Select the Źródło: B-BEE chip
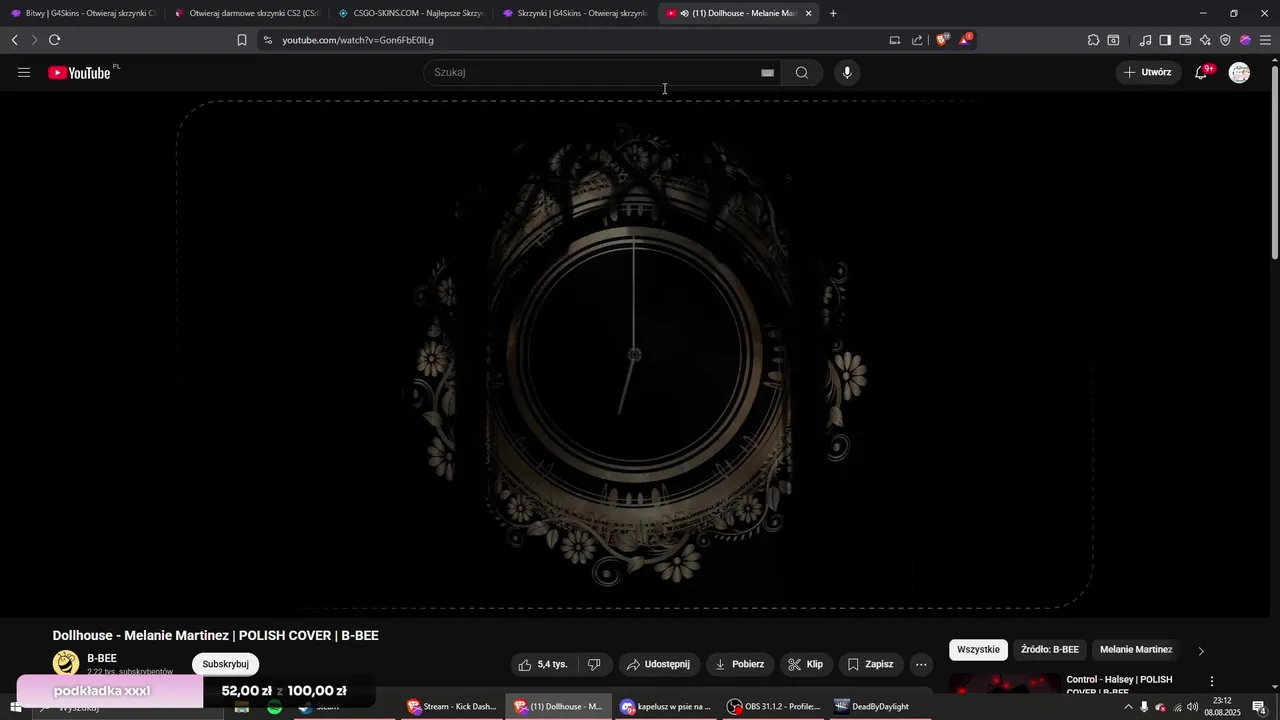Viewport: 1280px width, 720px height. (1050, 650)
